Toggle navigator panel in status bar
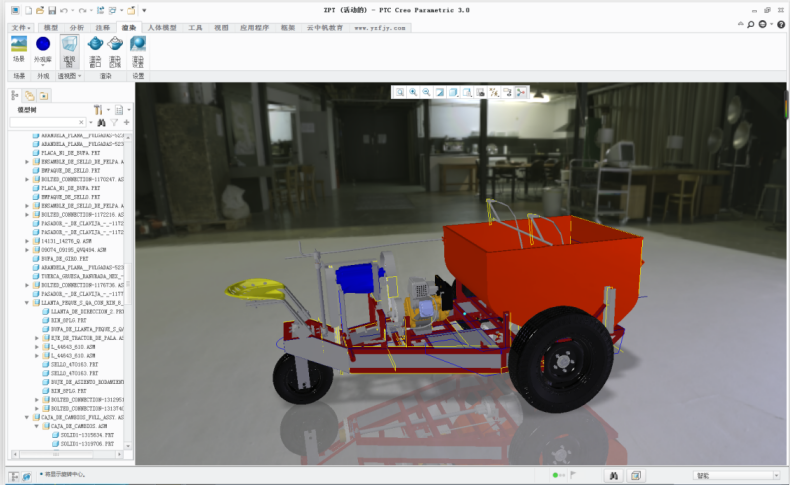790x485 pixels. [14, 476]
